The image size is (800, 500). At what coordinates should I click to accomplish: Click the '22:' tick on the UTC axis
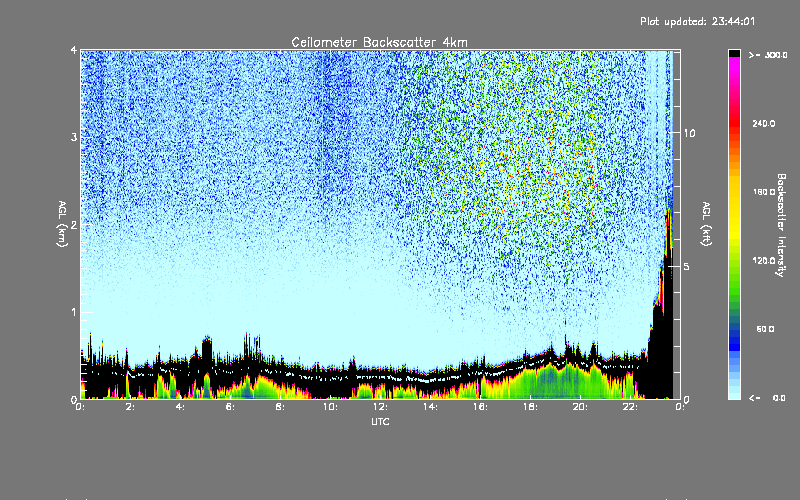click(631, 407)
